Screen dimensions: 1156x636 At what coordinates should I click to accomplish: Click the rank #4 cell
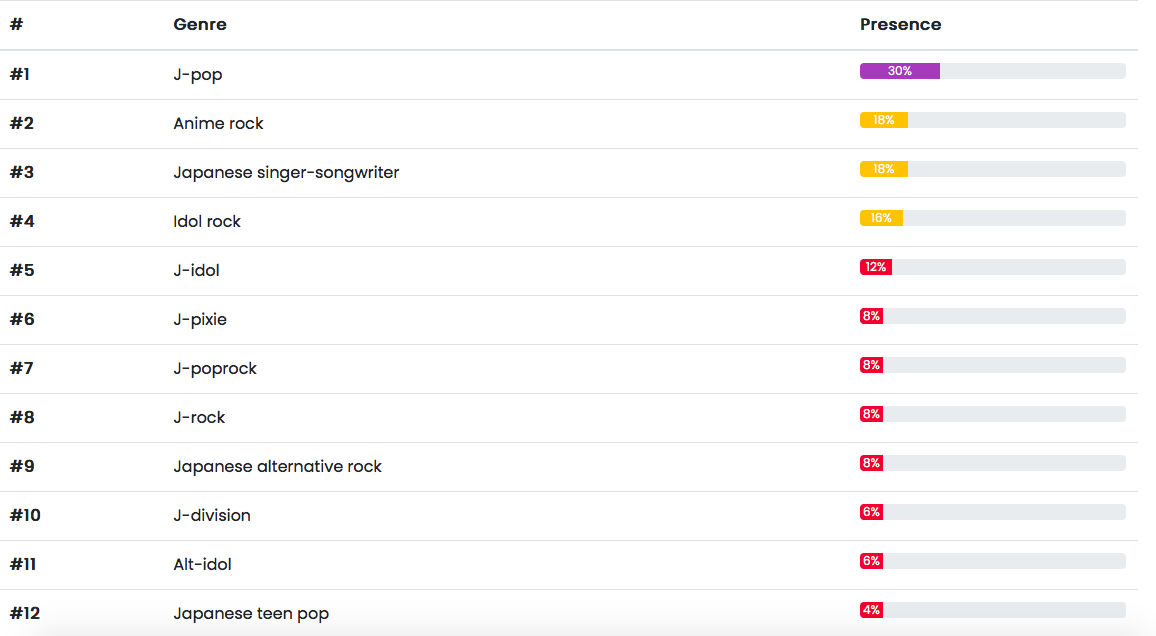pos(22,221)
